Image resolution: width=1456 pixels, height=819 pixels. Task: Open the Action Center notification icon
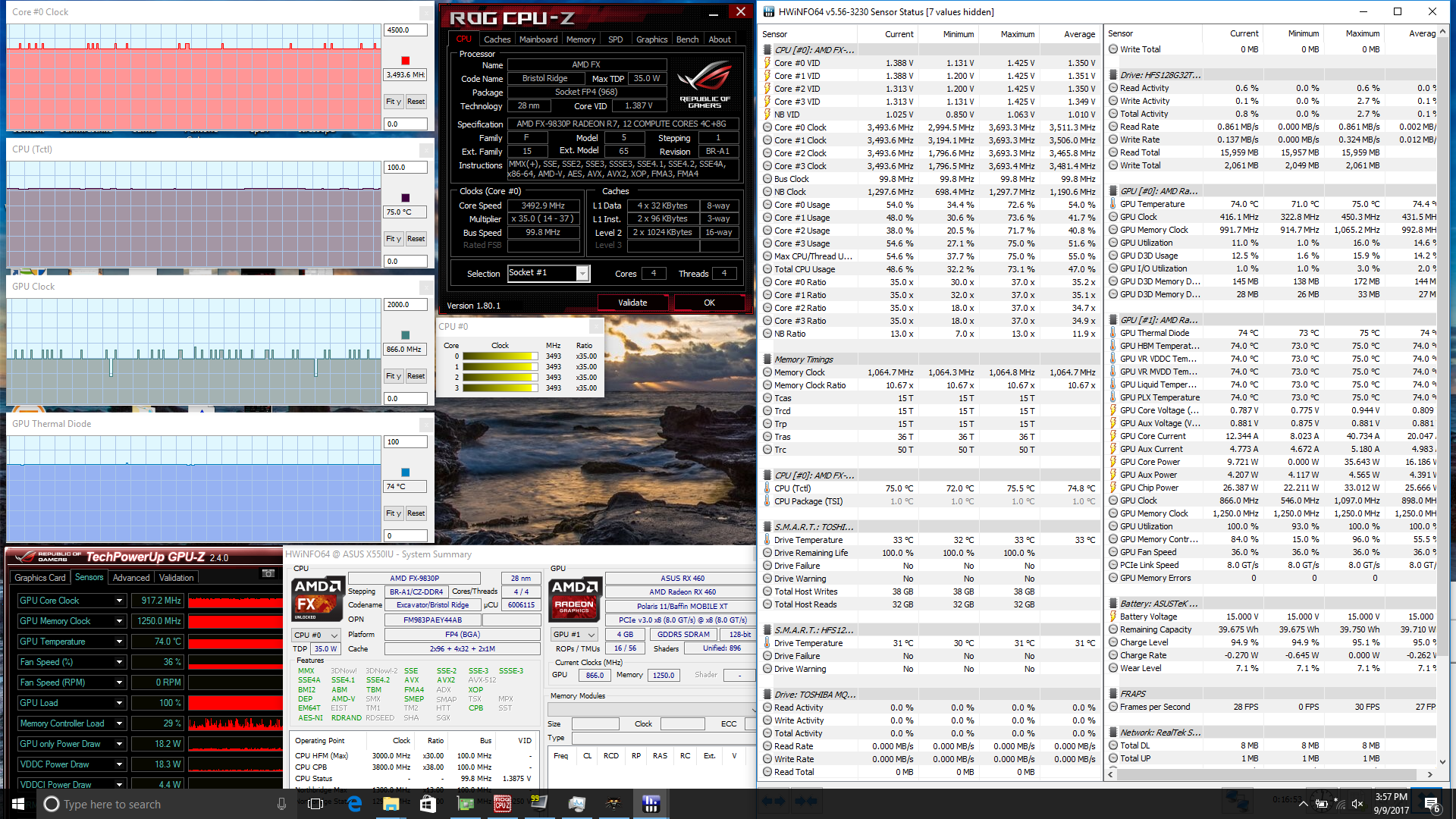pos(1431,804)
